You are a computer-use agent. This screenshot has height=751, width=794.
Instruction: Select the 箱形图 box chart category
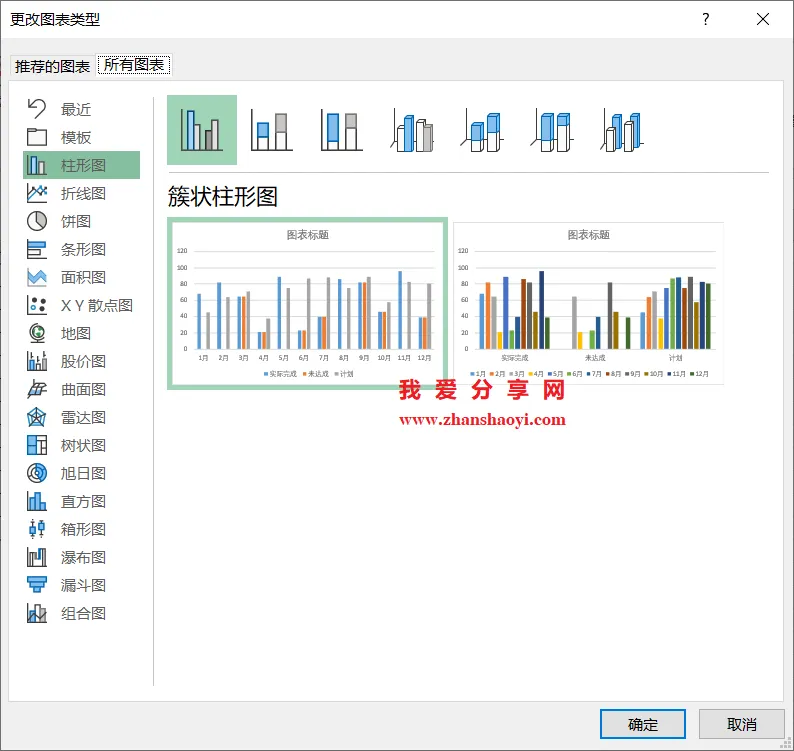tap(82, 529)
